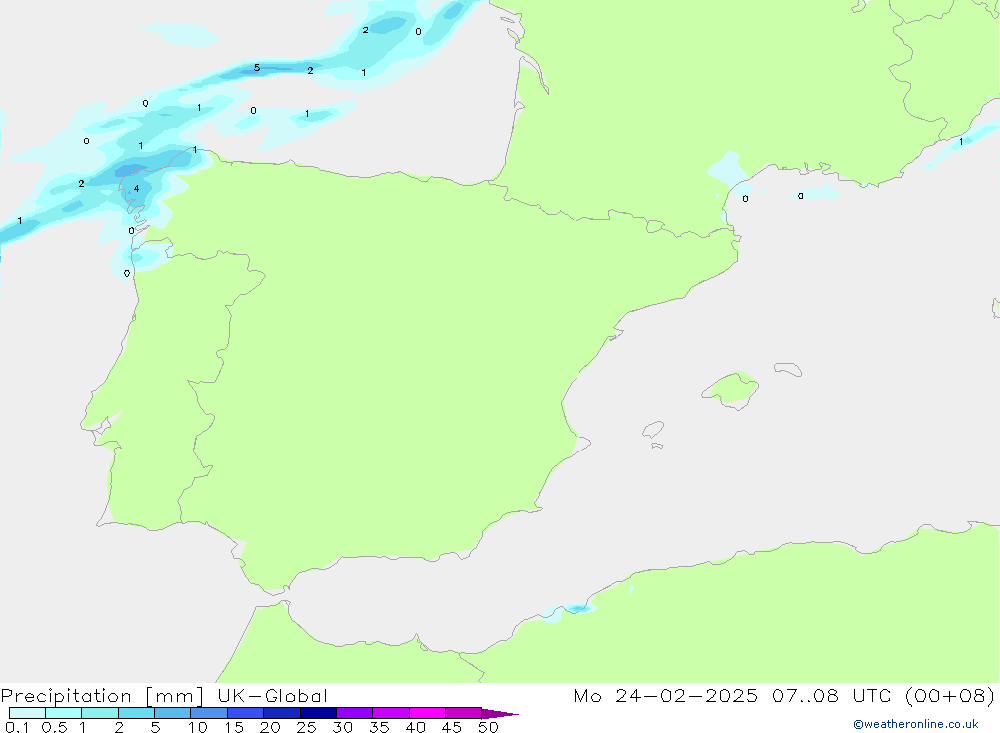Click the 30–35 mm purple legend swatch
Viewport: 1000px width, 733px height.
click(x=355, y=713)
